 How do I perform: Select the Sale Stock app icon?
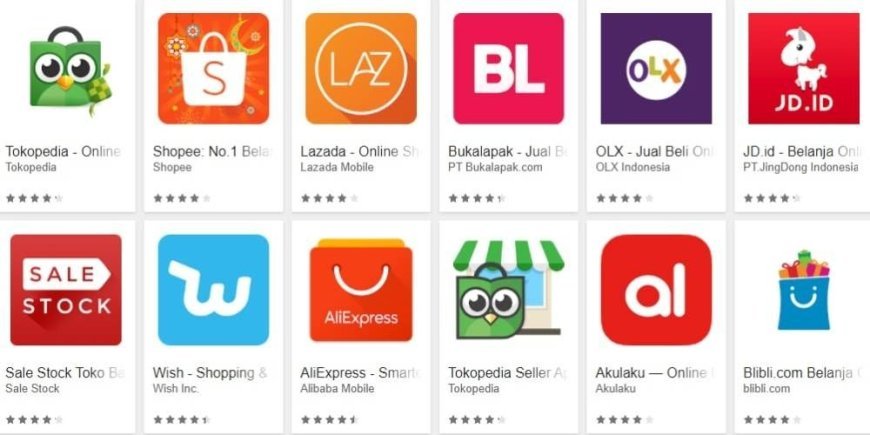pos(66,290)
